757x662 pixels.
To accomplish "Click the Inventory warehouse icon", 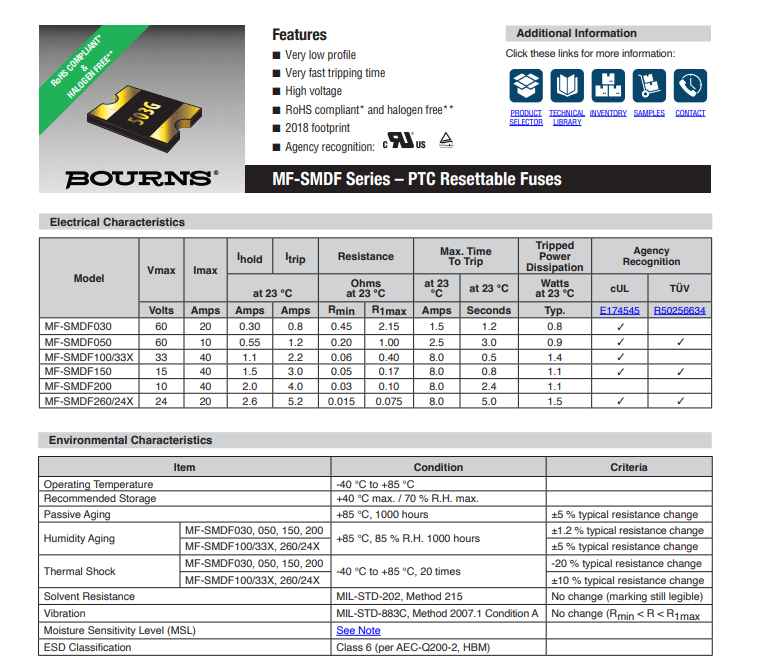I will coord(608,85).
